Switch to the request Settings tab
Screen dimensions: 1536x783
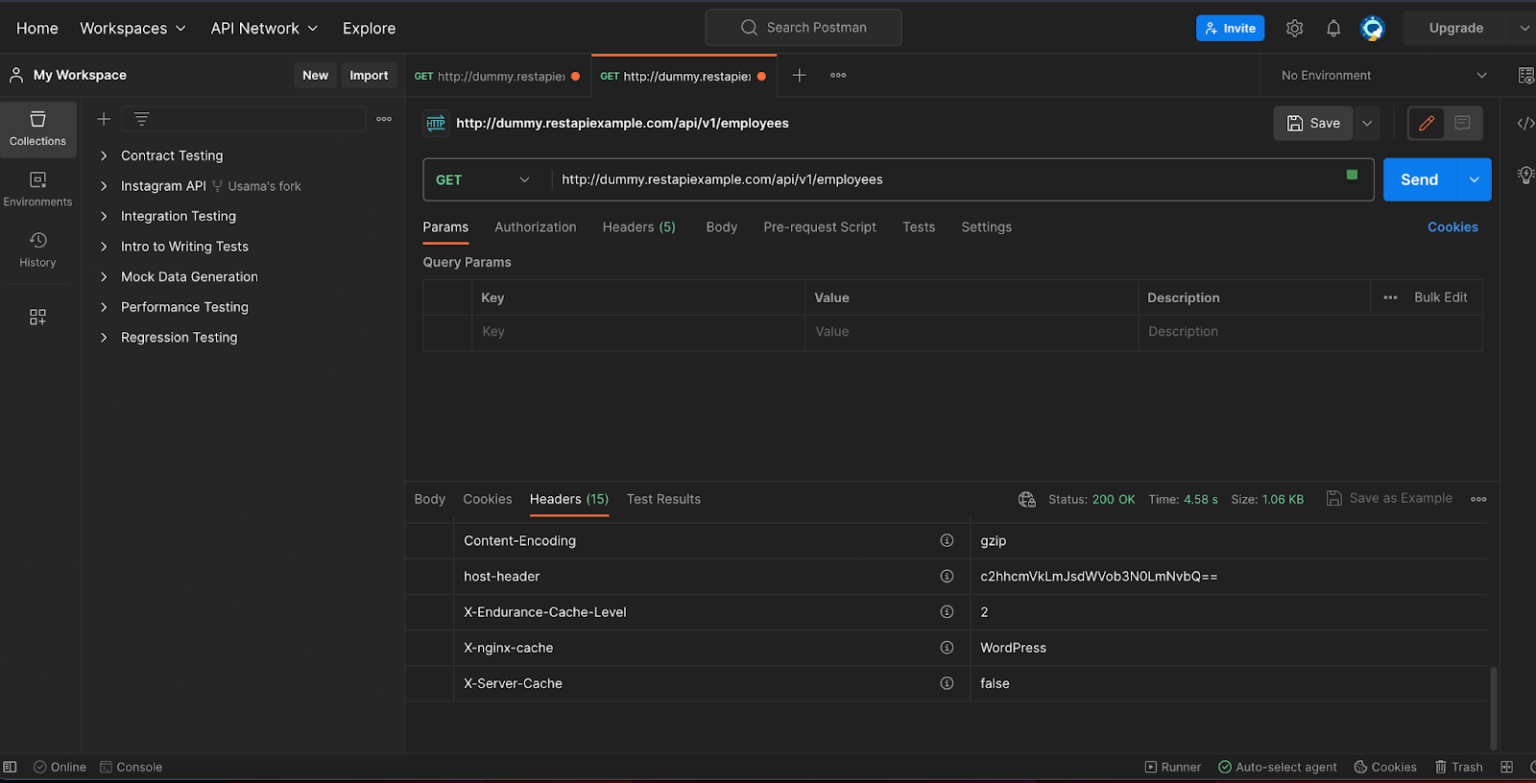986,227
